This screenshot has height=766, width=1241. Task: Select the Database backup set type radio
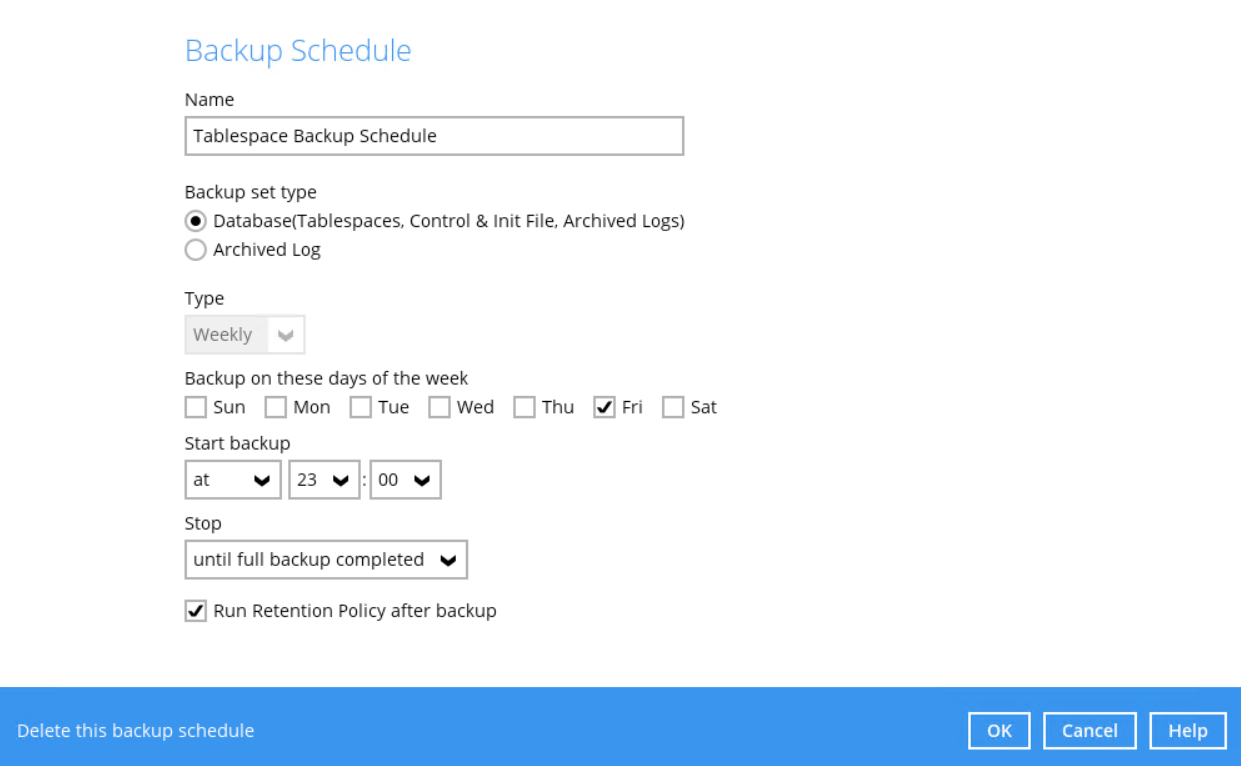tap(196, 221)
